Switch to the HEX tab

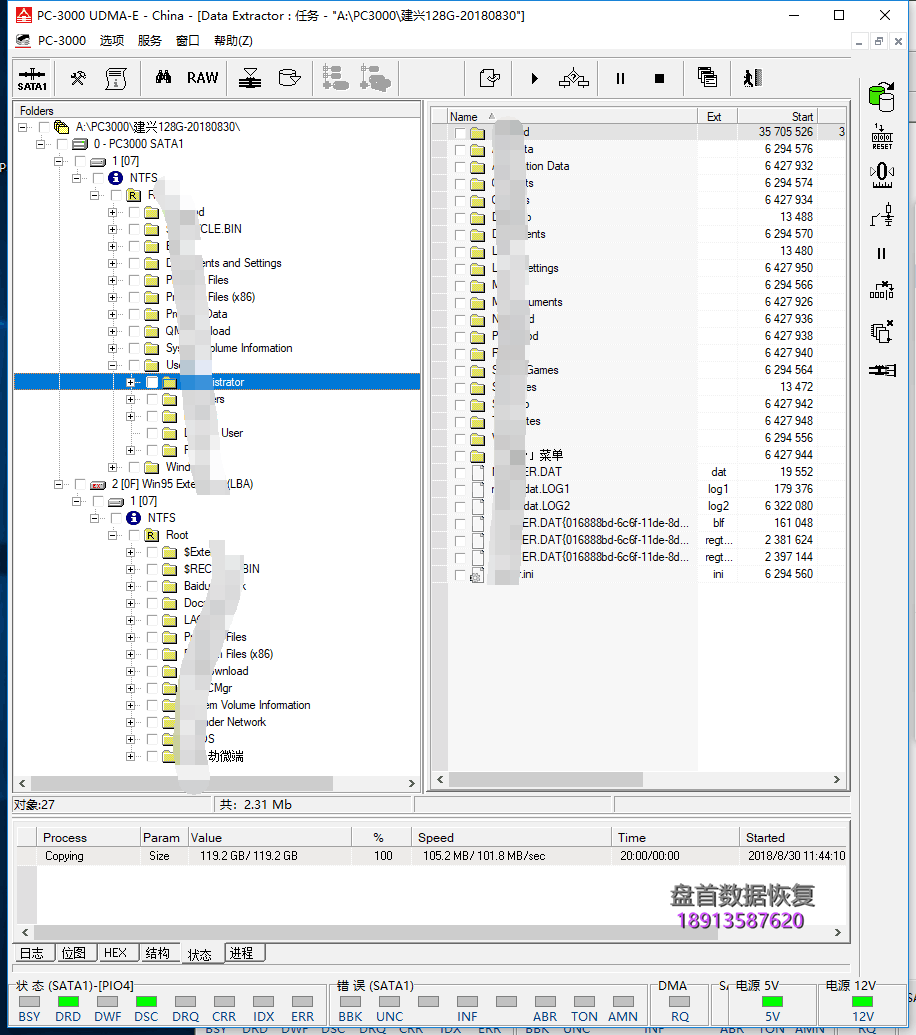pos(115,953)
